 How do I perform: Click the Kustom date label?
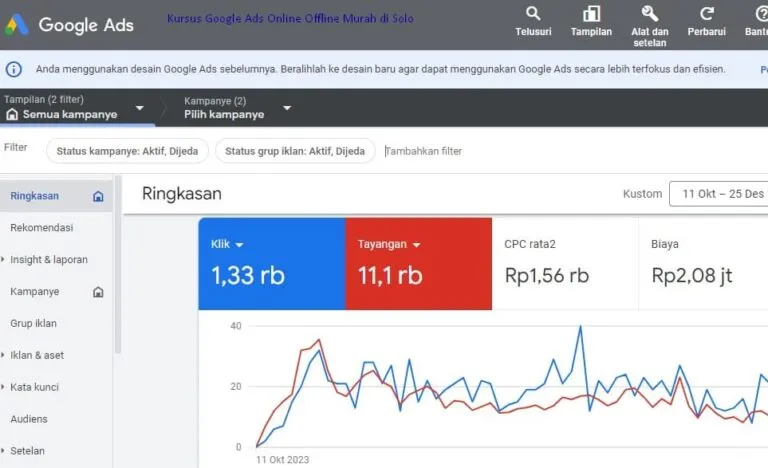(642, 194)
